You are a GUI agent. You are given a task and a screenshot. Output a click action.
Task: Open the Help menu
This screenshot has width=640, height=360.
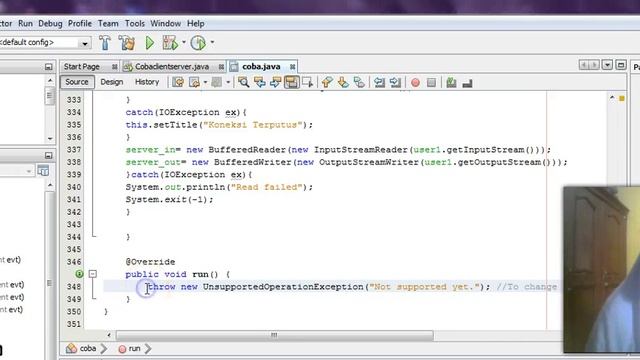[196, 24]
